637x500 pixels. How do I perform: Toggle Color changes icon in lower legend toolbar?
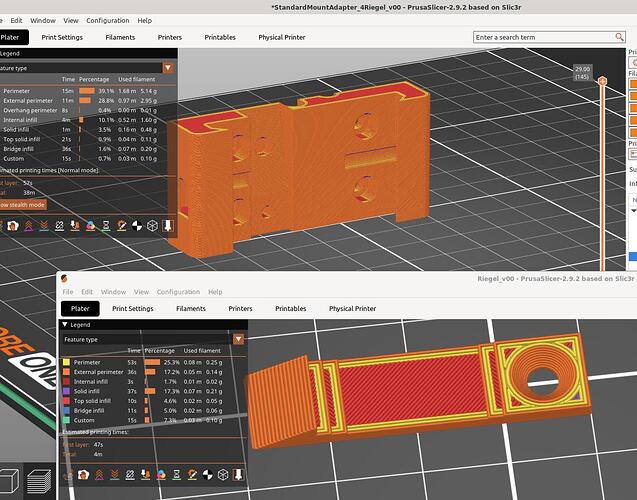[x=161, y=474]
